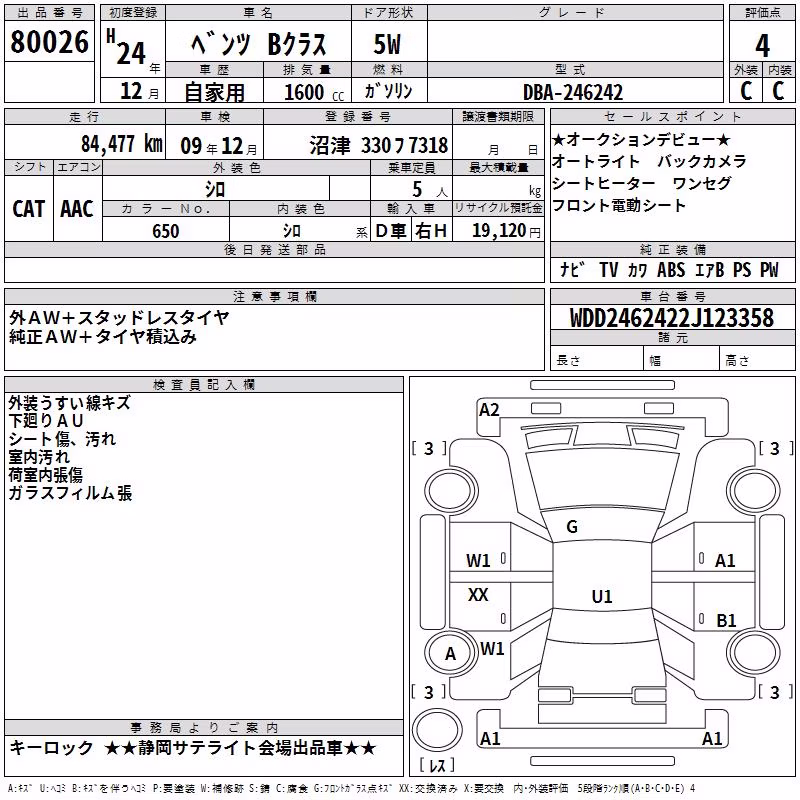Click the note 外AW+スタッドレスタイヤ
Viewport: 800px width, 800px height.
[x=119, y=318]
